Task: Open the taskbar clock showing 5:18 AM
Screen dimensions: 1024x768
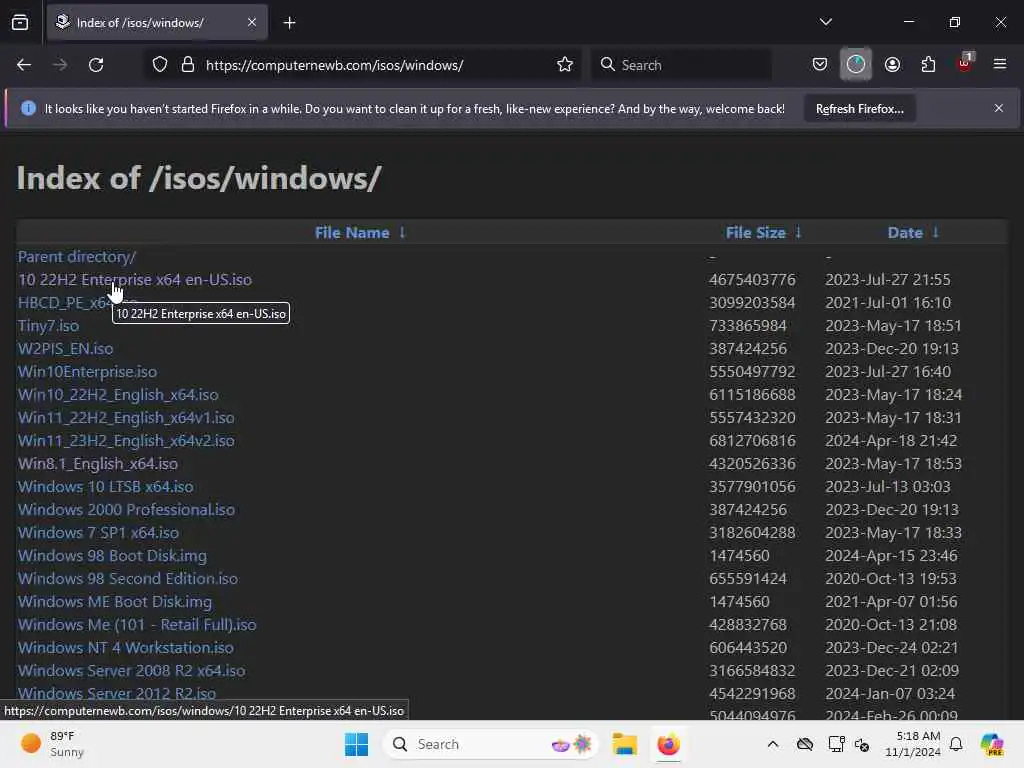Action: click(x=912, y=744)
